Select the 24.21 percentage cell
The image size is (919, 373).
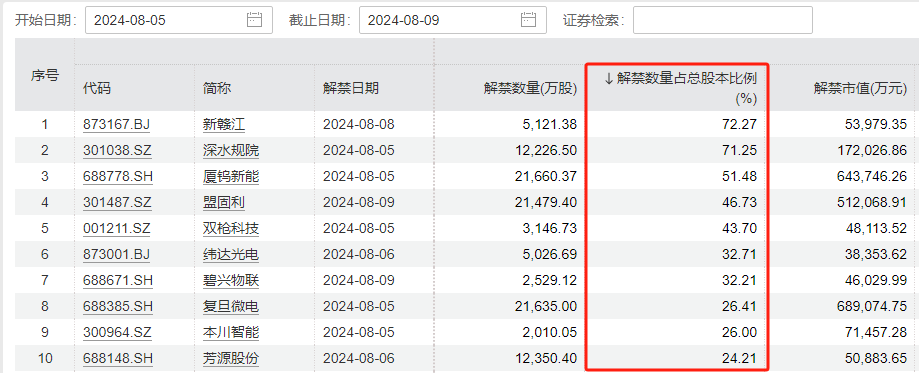741,358
